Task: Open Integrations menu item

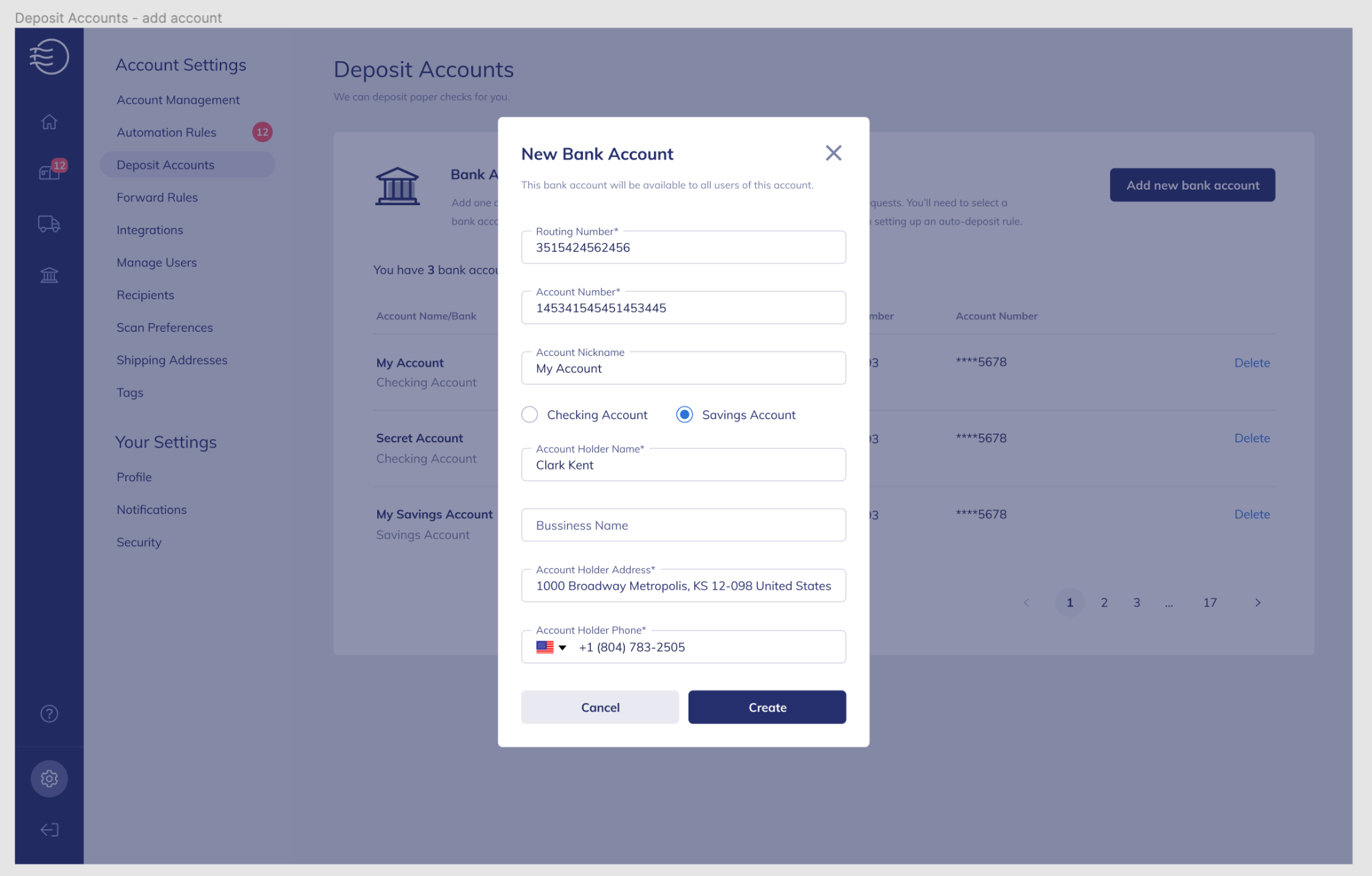Action: tap(149, 230)
